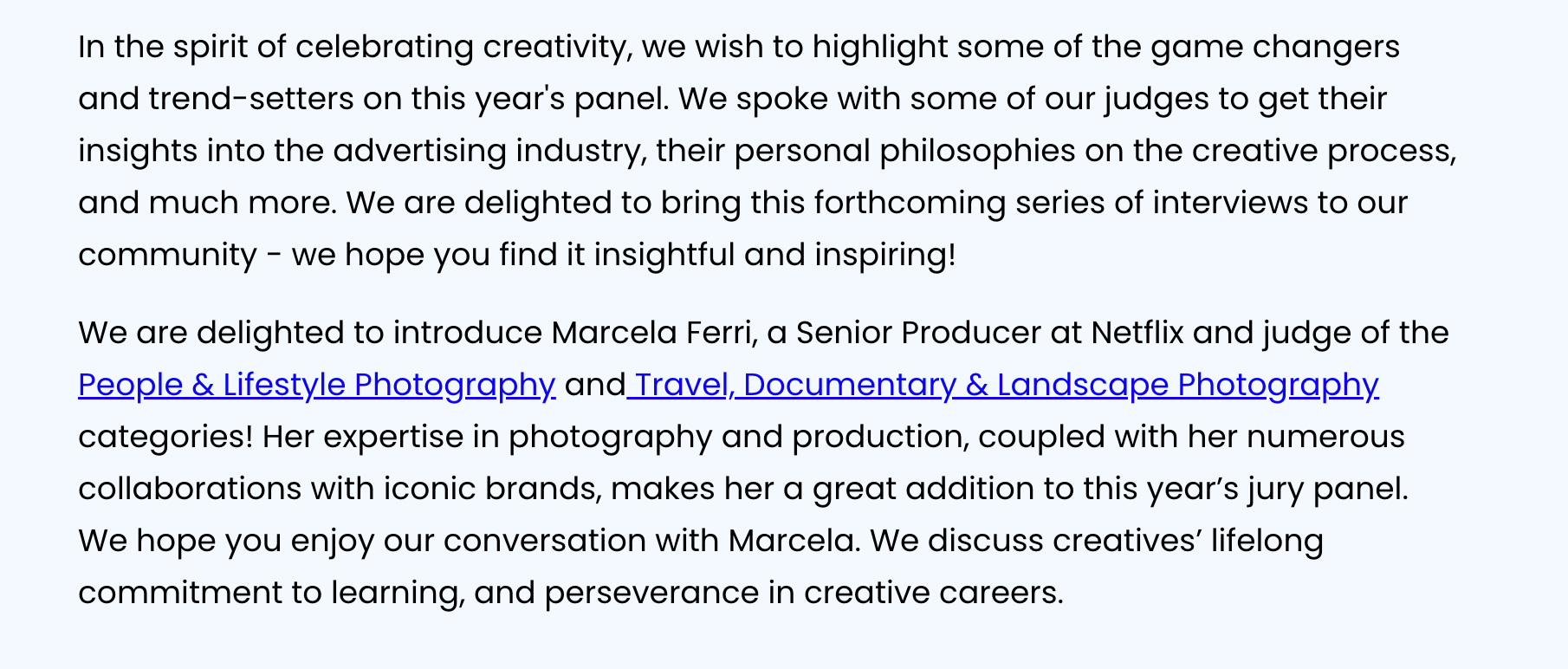Click the phrase "personal philosophies"
This screenshot has height=669, width=1568.
tap(904, 151)
